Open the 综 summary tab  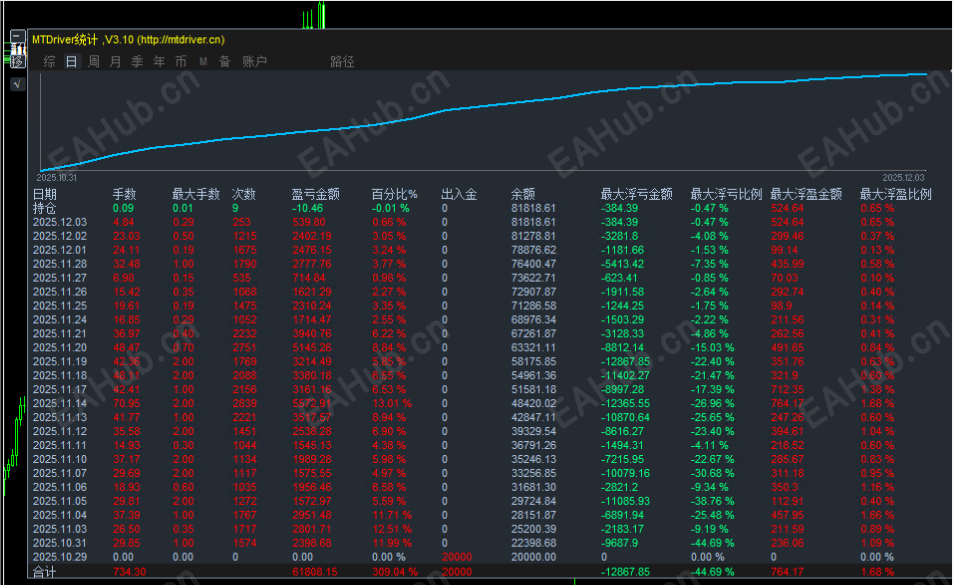[49, 61]
